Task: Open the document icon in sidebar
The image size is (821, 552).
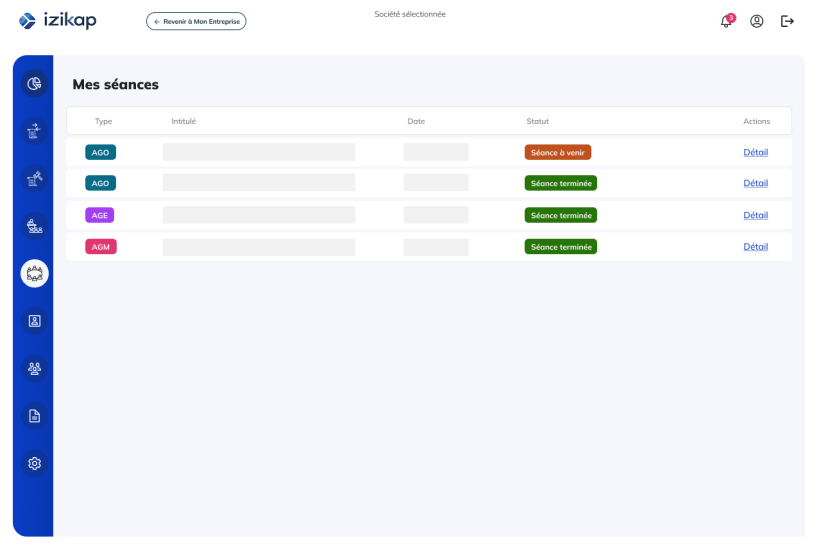Action: pos(34,416)
